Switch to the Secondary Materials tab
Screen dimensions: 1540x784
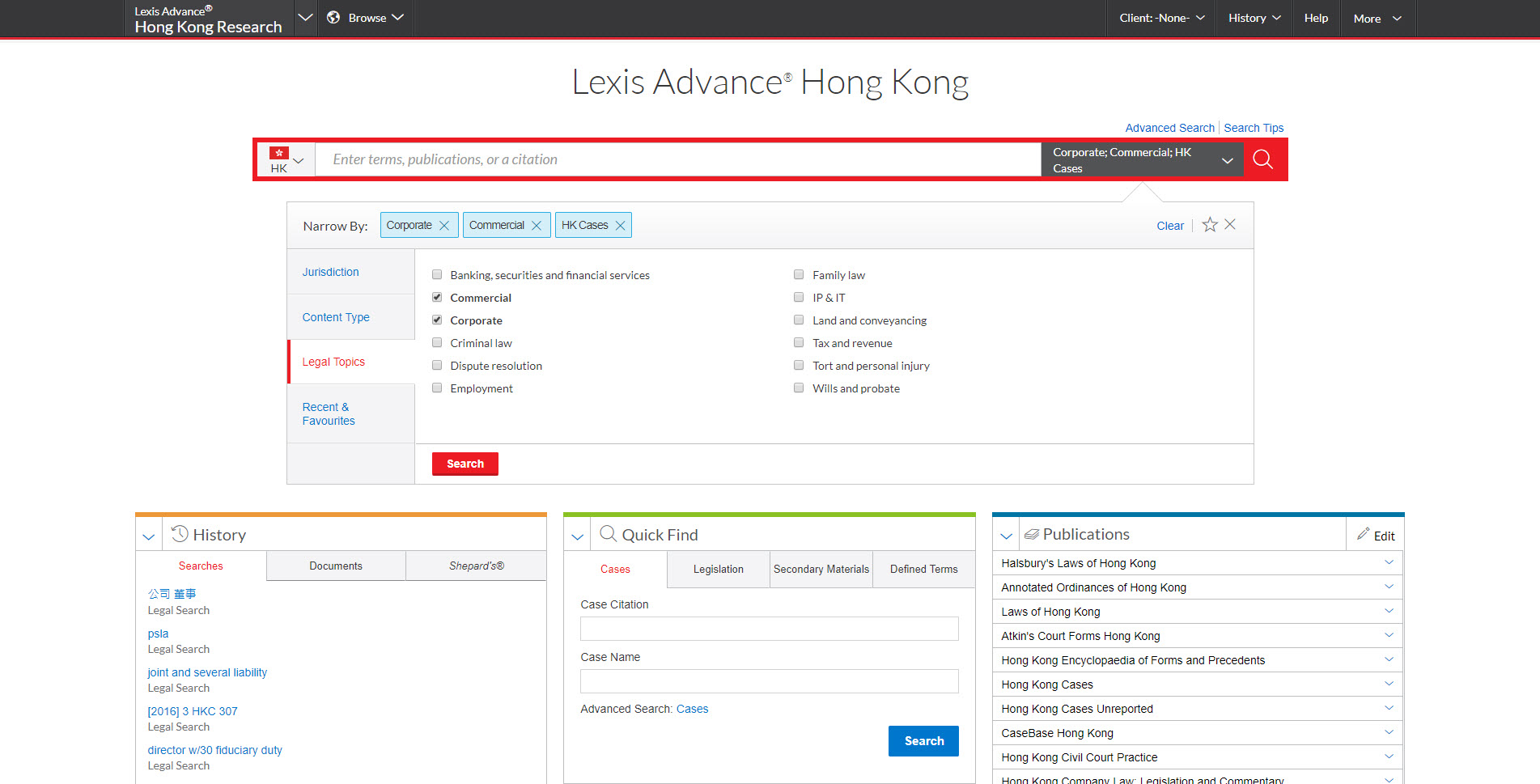[821, 570]
